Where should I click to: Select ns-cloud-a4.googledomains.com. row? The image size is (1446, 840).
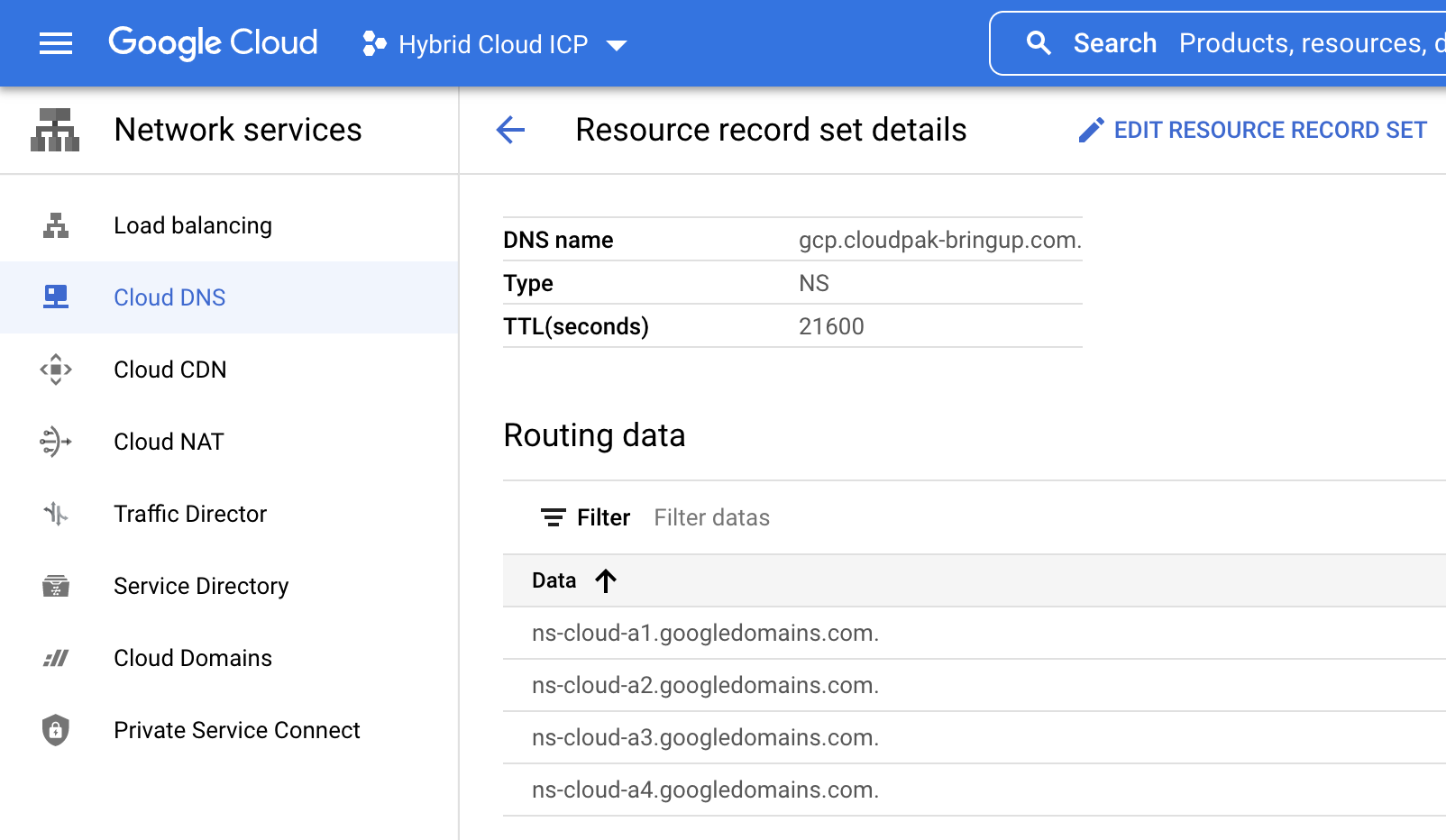(975, 790)
